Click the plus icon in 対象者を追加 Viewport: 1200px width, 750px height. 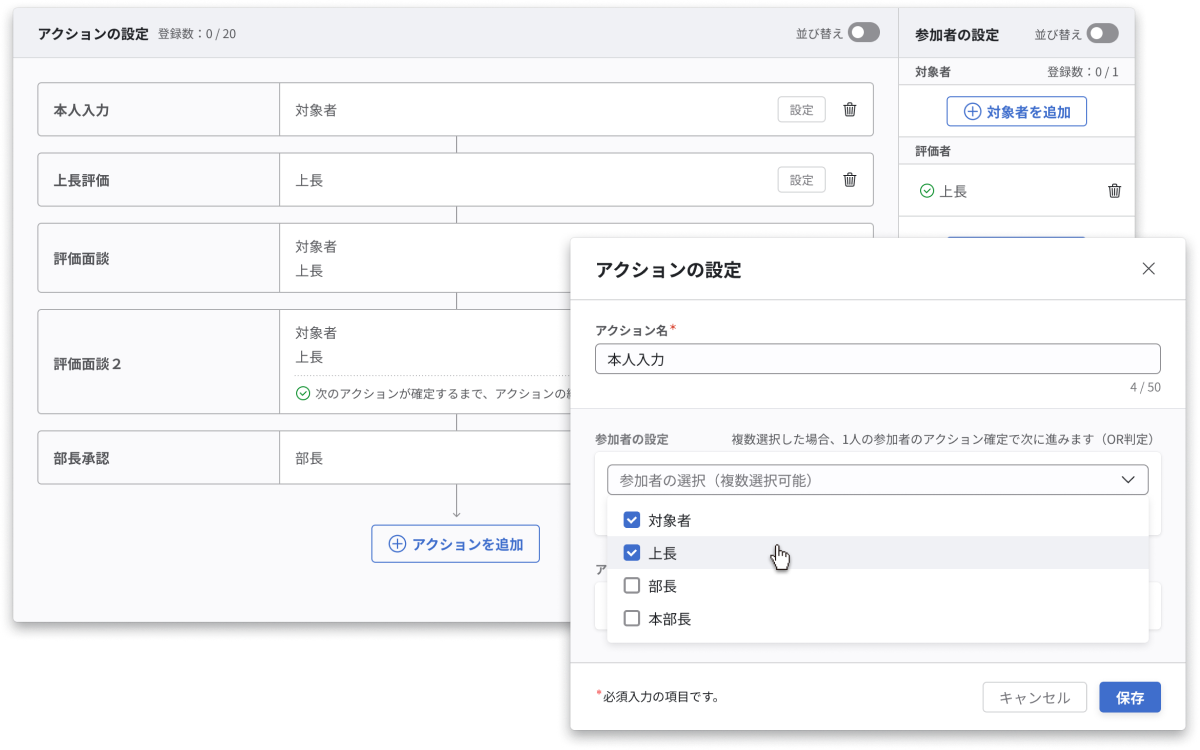tap(971, 112)
